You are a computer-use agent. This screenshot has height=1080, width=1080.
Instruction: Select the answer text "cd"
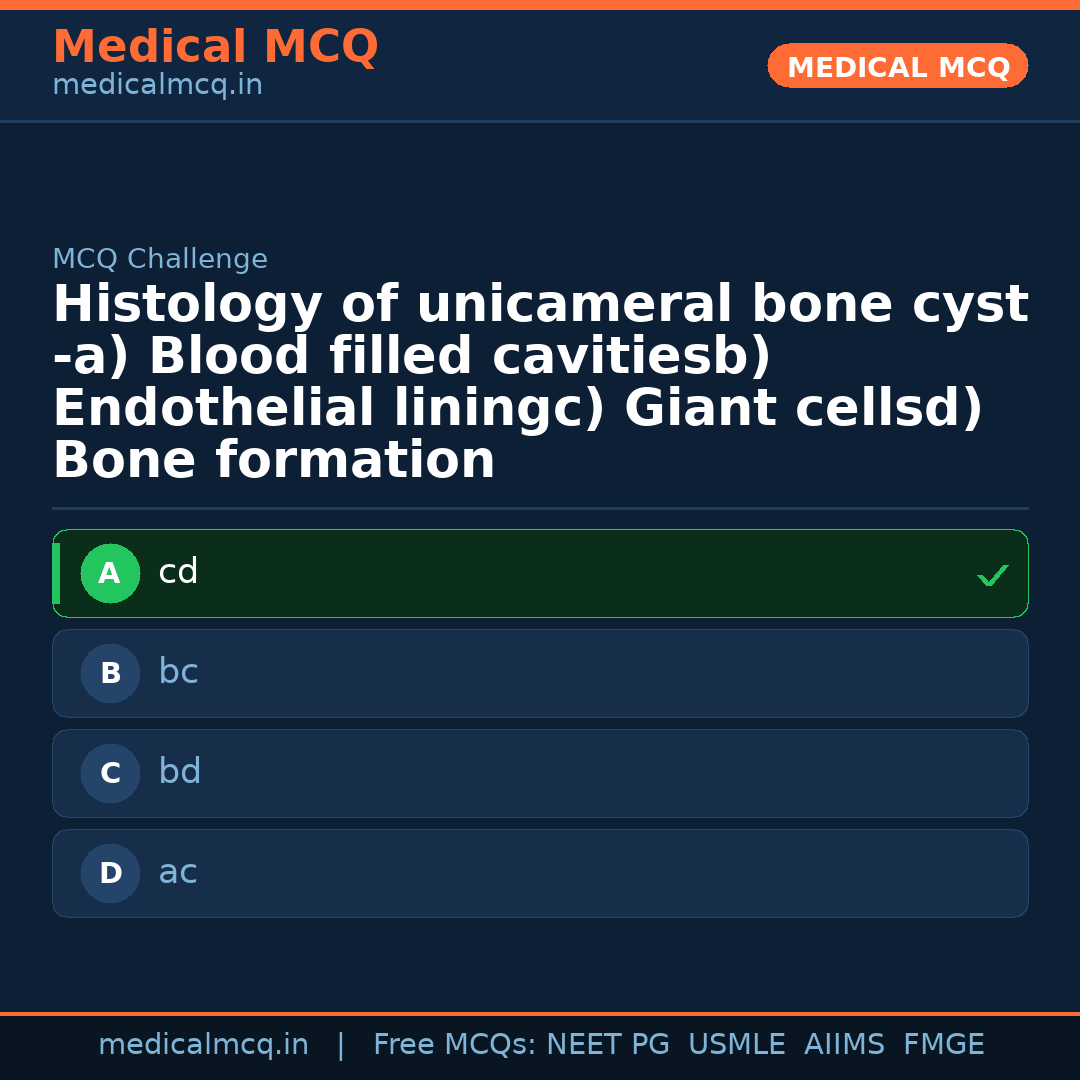(178, 573)
